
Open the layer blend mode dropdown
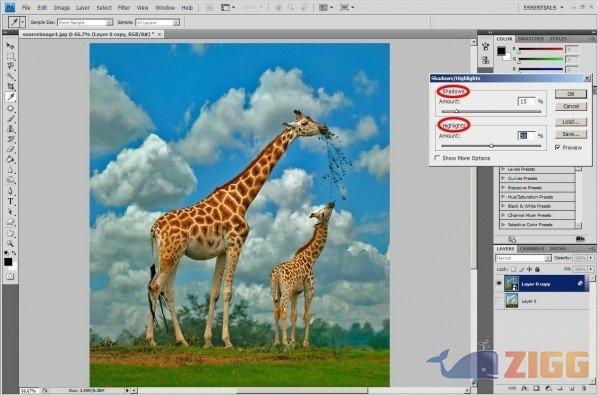(x=523, y=258)
